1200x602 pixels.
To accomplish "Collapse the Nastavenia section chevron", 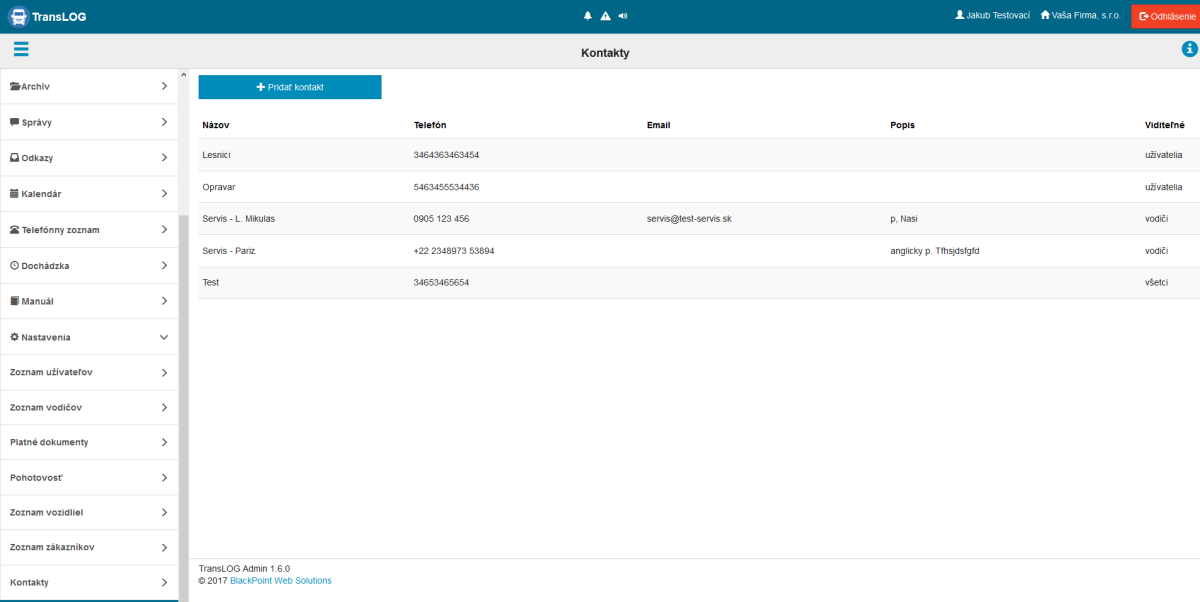I will (x=164, y=338).
